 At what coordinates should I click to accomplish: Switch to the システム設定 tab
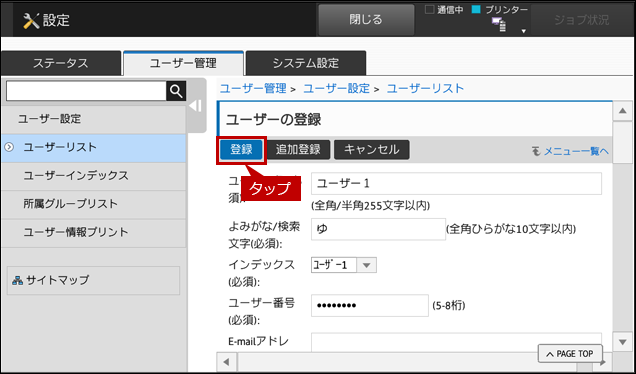tap(306, 63)
